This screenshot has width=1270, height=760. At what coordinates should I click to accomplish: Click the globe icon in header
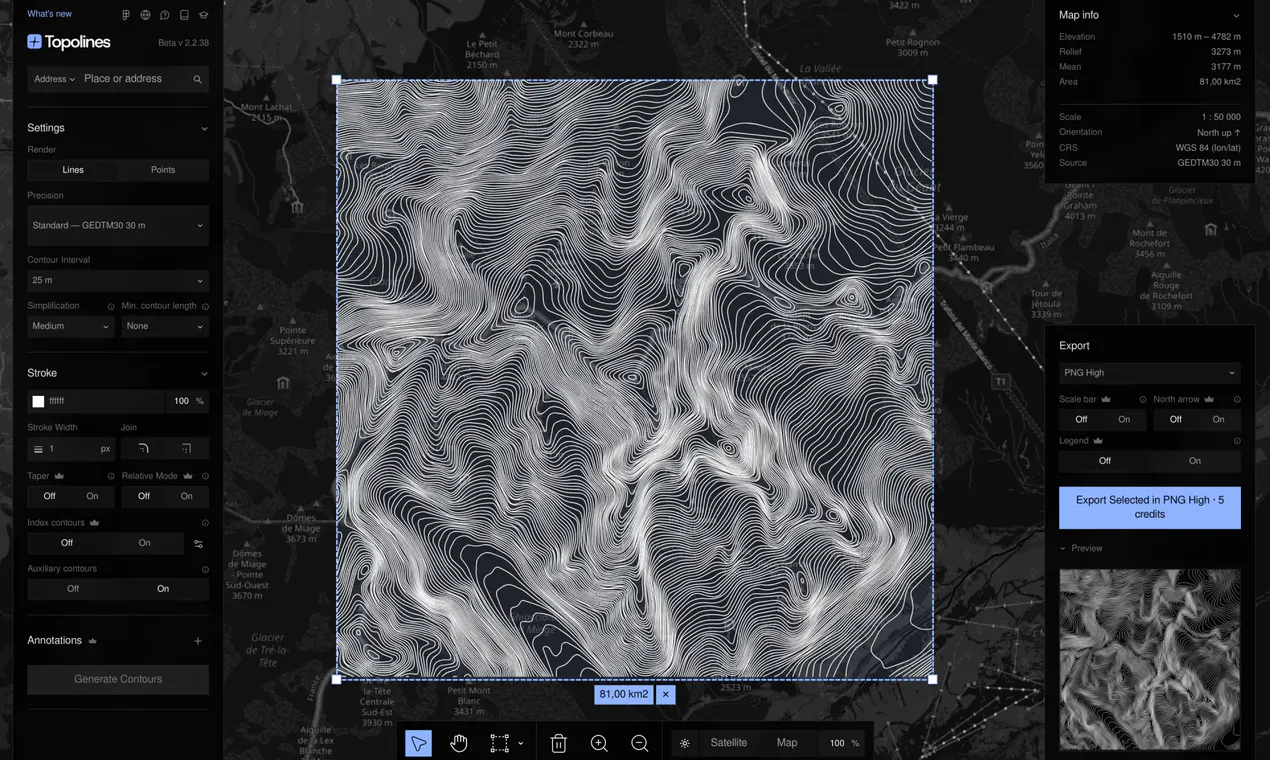click(x=145, y=15)
